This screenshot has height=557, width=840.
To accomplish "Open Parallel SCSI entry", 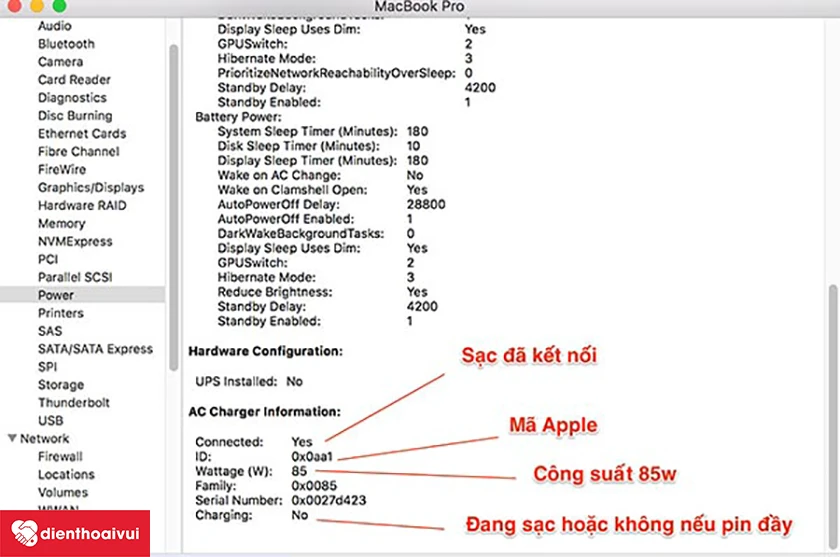I will click(75, 277).
